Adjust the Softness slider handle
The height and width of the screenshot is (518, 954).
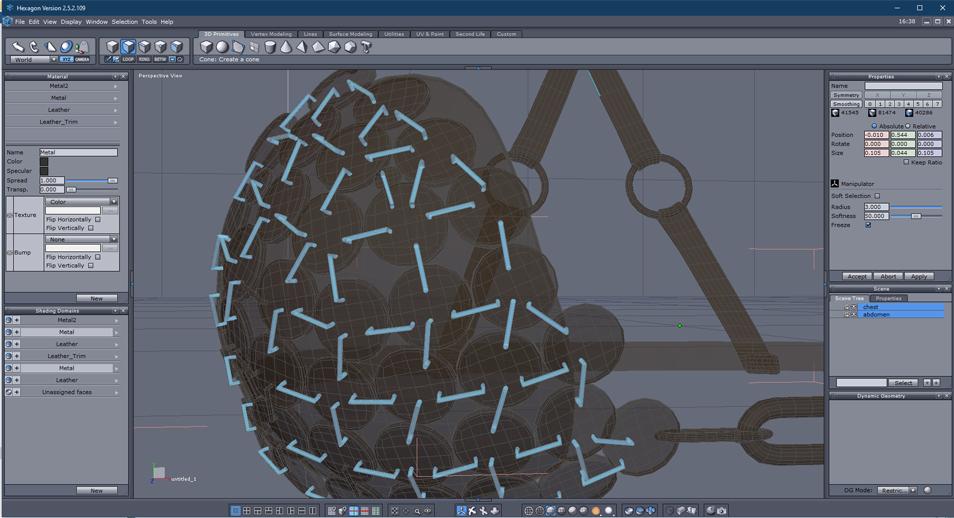tap(915, 216)
